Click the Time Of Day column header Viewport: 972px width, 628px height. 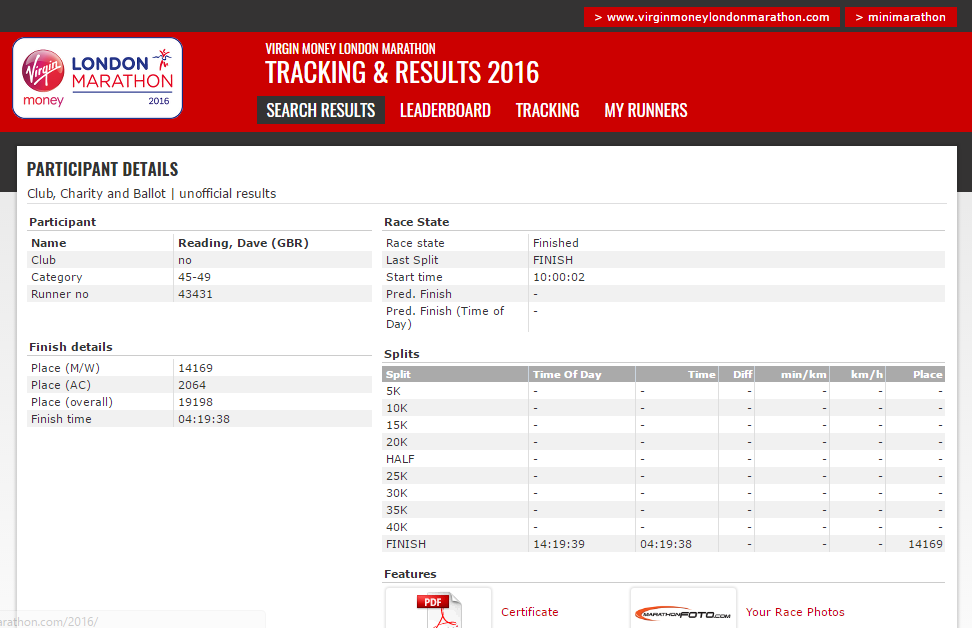(x=567, y=374)
